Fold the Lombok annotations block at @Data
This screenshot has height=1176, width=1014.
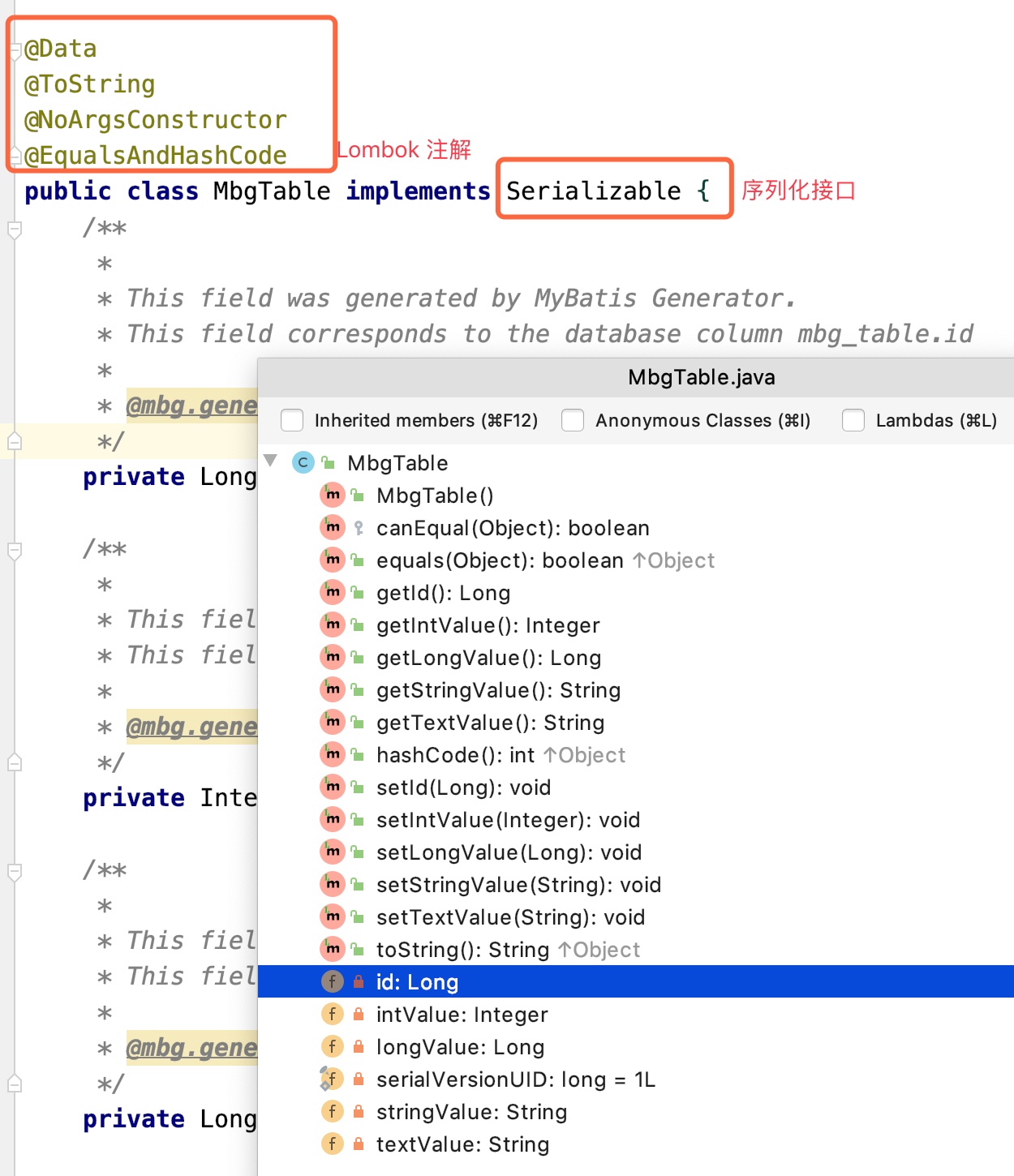15,50
